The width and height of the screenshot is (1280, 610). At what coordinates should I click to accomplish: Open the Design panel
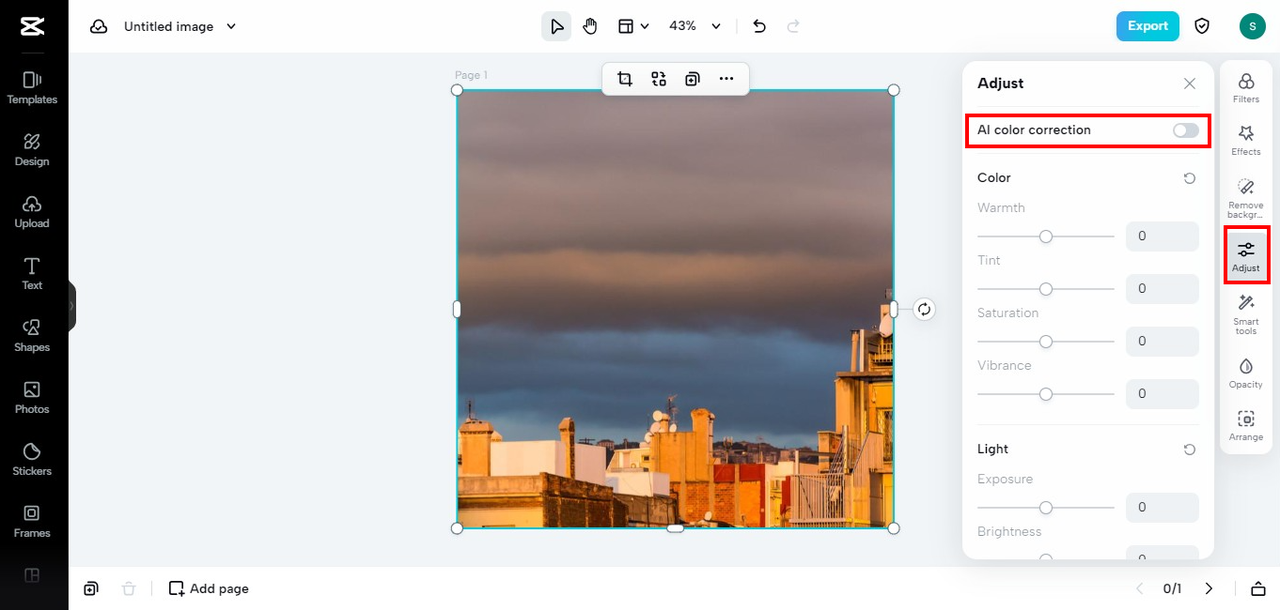pos(32,150)
